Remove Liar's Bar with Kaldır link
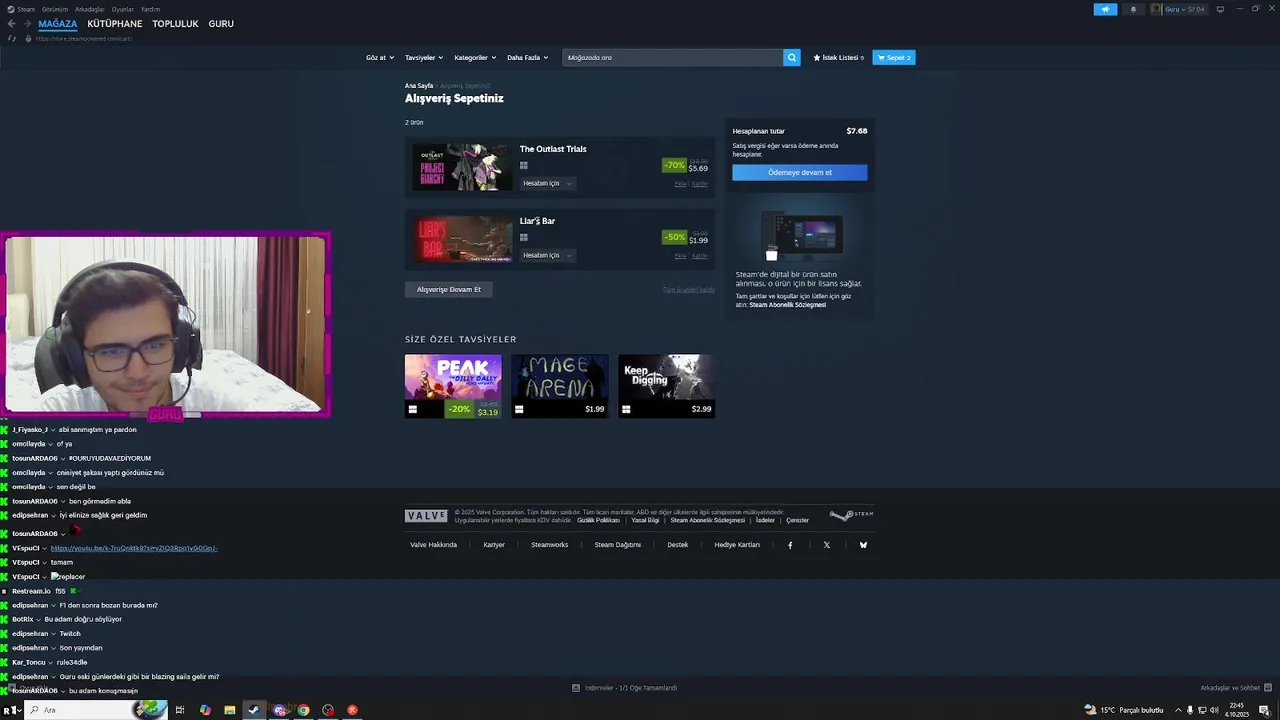Viewport: 1280px width, 720px height. tap(700, 256)
